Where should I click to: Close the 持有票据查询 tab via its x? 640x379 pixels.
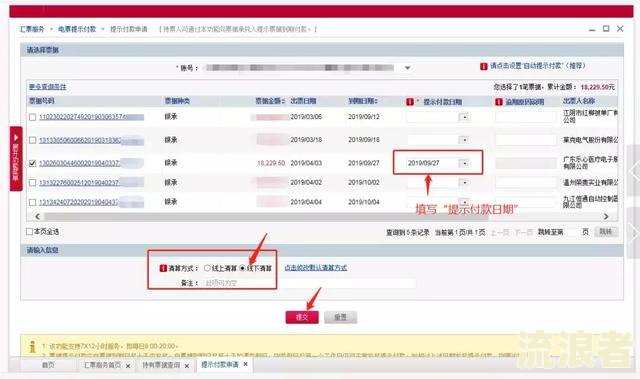pos(187,366)
